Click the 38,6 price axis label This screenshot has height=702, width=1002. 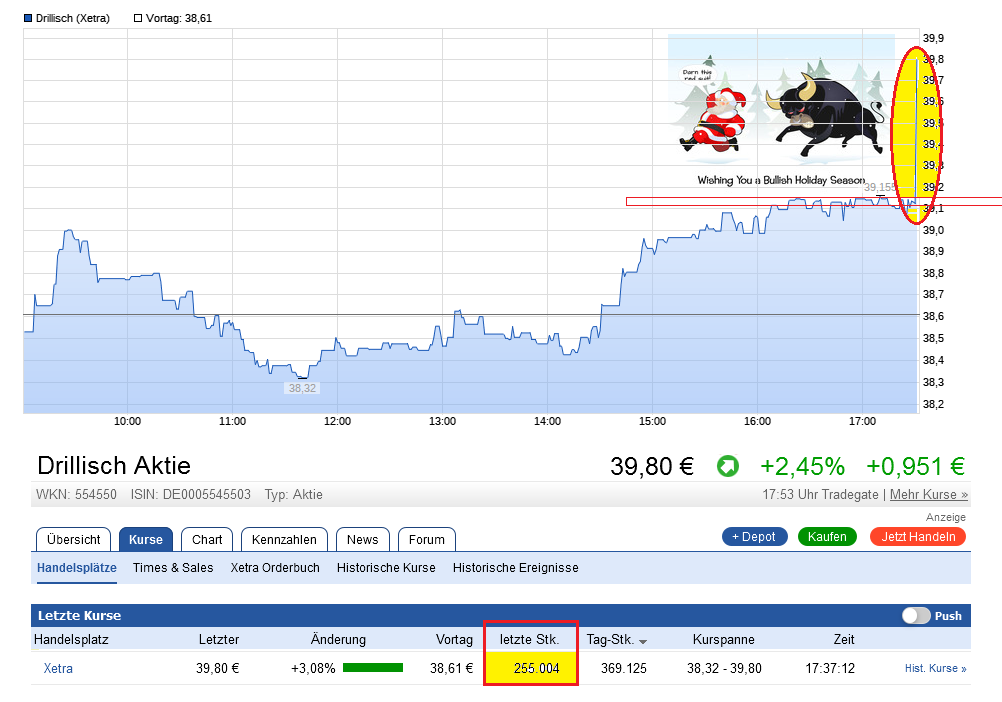tap(933, 316)
